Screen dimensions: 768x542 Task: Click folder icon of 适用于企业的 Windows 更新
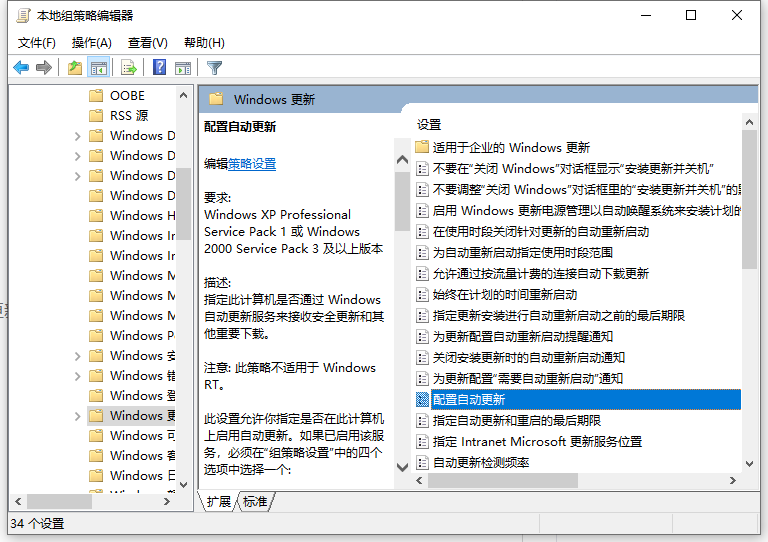422,147
